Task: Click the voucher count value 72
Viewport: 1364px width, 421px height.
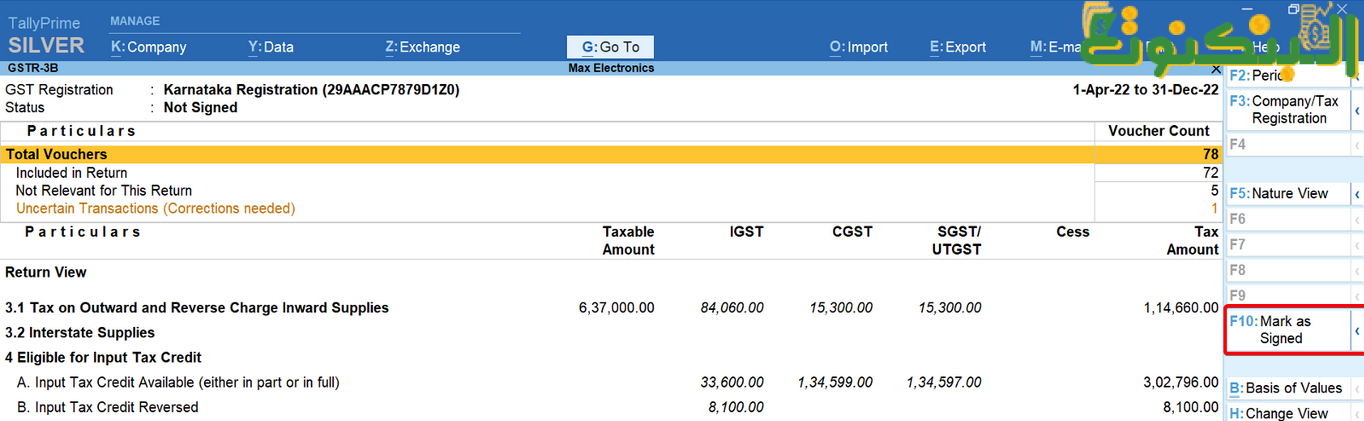Action: (x=1210, y=173)
